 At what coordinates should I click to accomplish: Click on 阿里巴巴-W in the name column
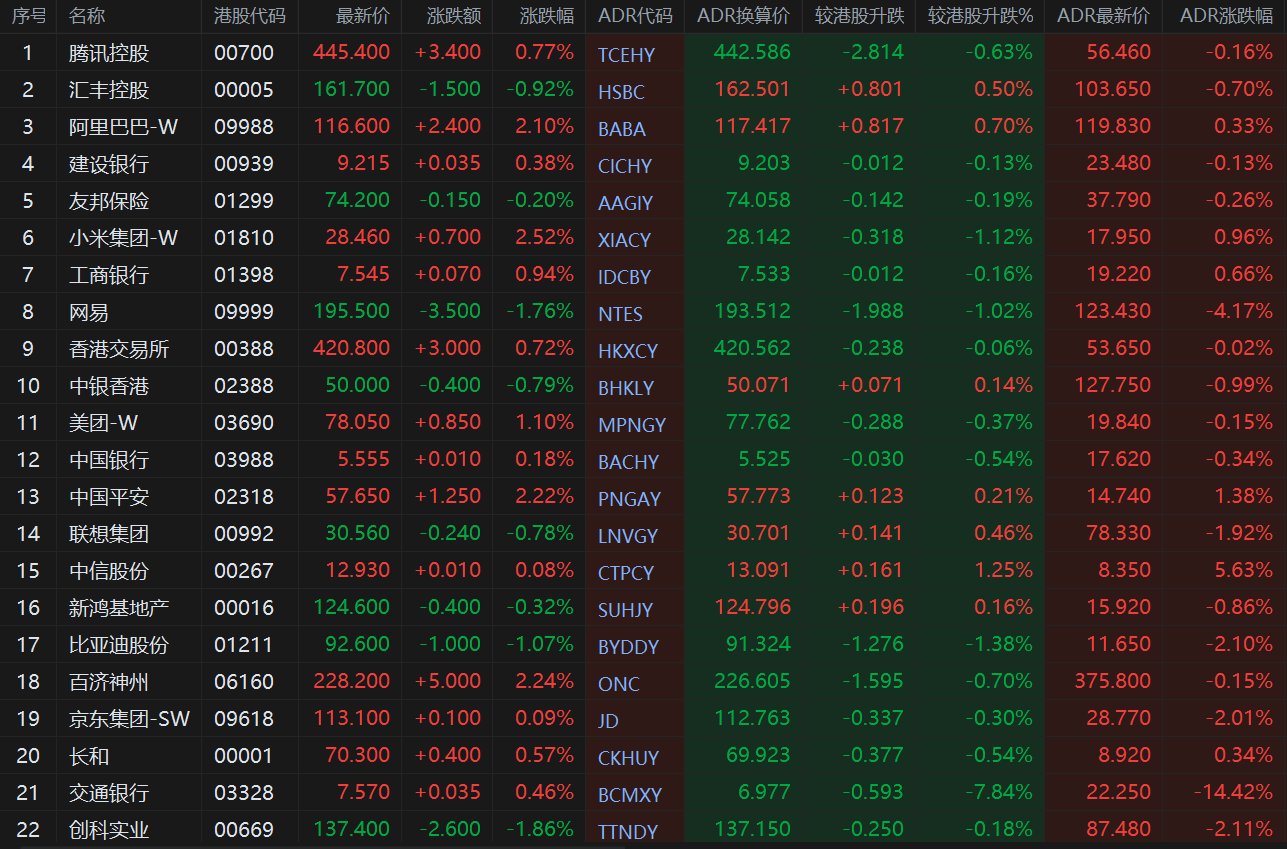[x=123, y=127]
